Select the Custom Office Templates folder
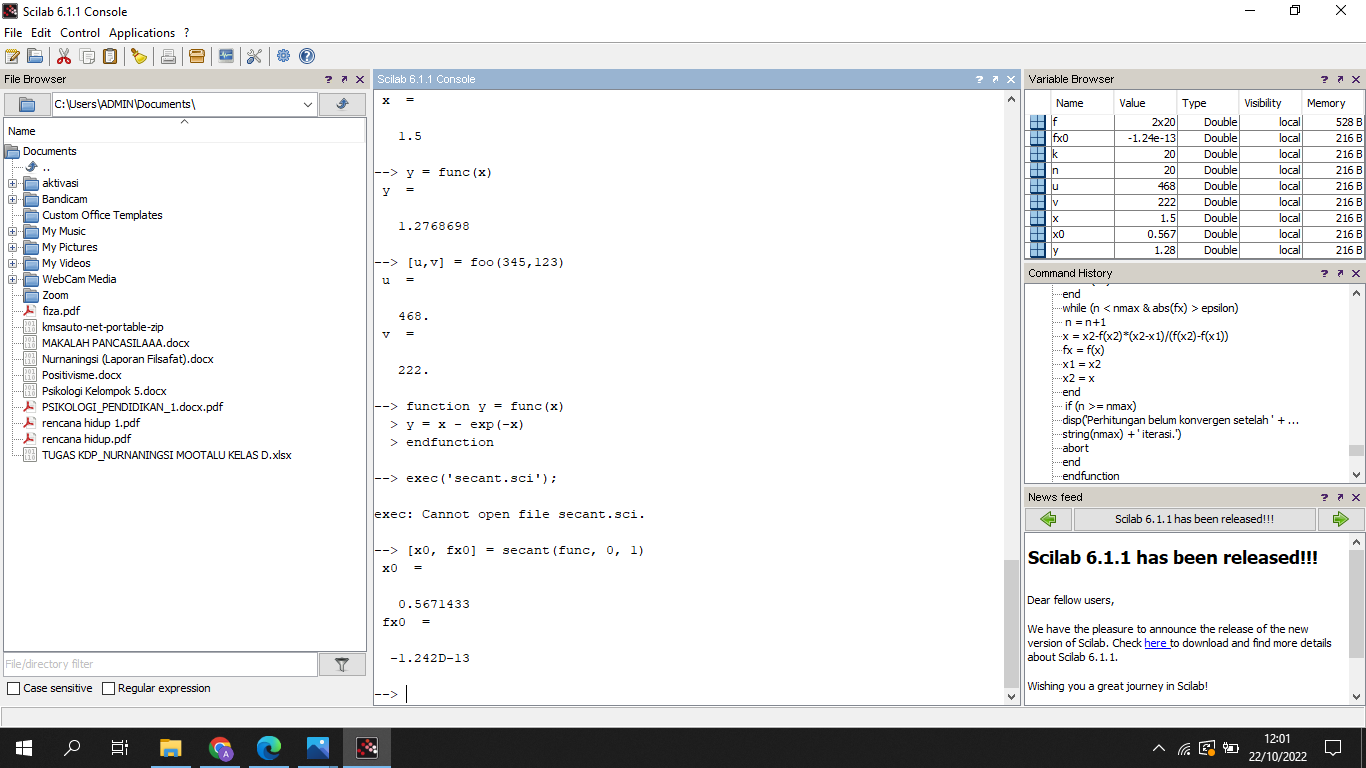The image size is (1366, 768). tap(102, 215)
